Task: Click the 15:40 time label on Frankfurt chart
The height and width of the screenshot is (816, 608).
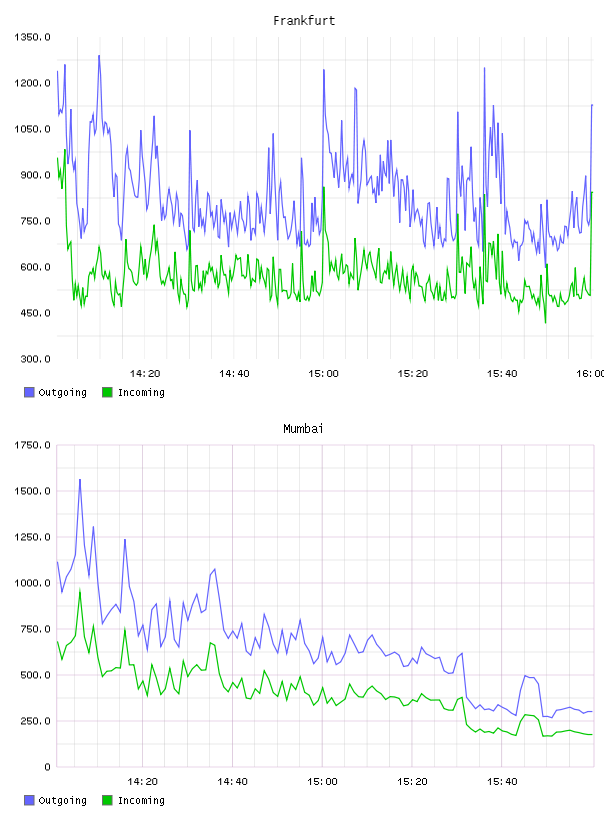Action: tap(502, 374)
